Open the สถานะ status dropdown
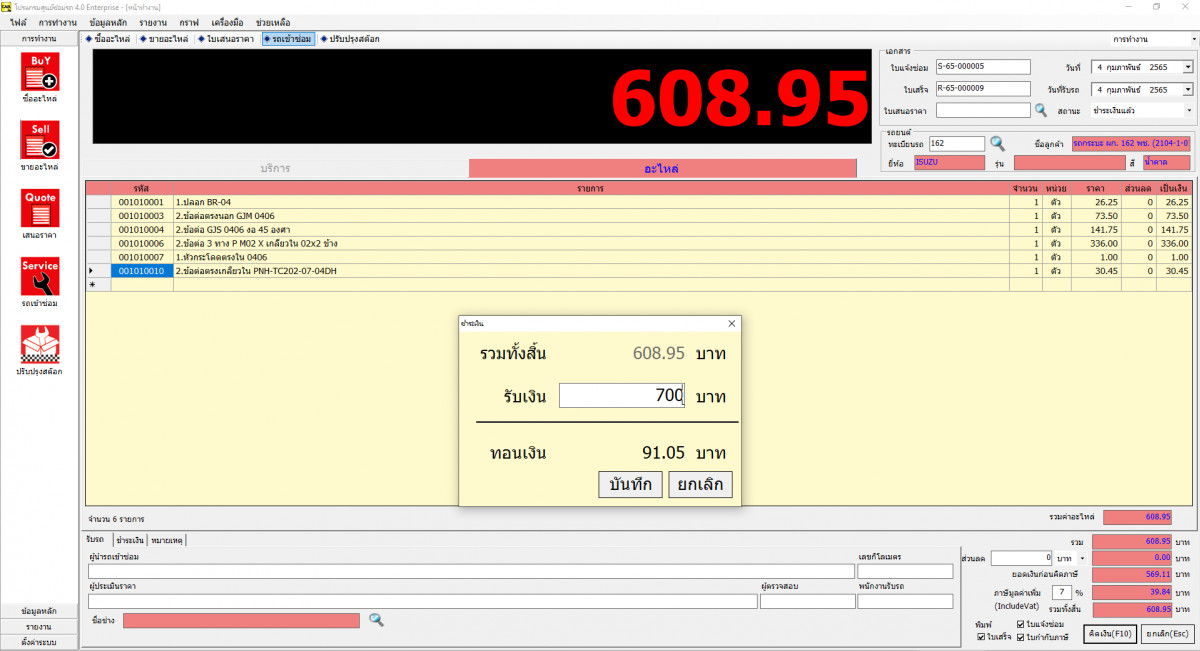1200x651 pixels. (1188, 110)
